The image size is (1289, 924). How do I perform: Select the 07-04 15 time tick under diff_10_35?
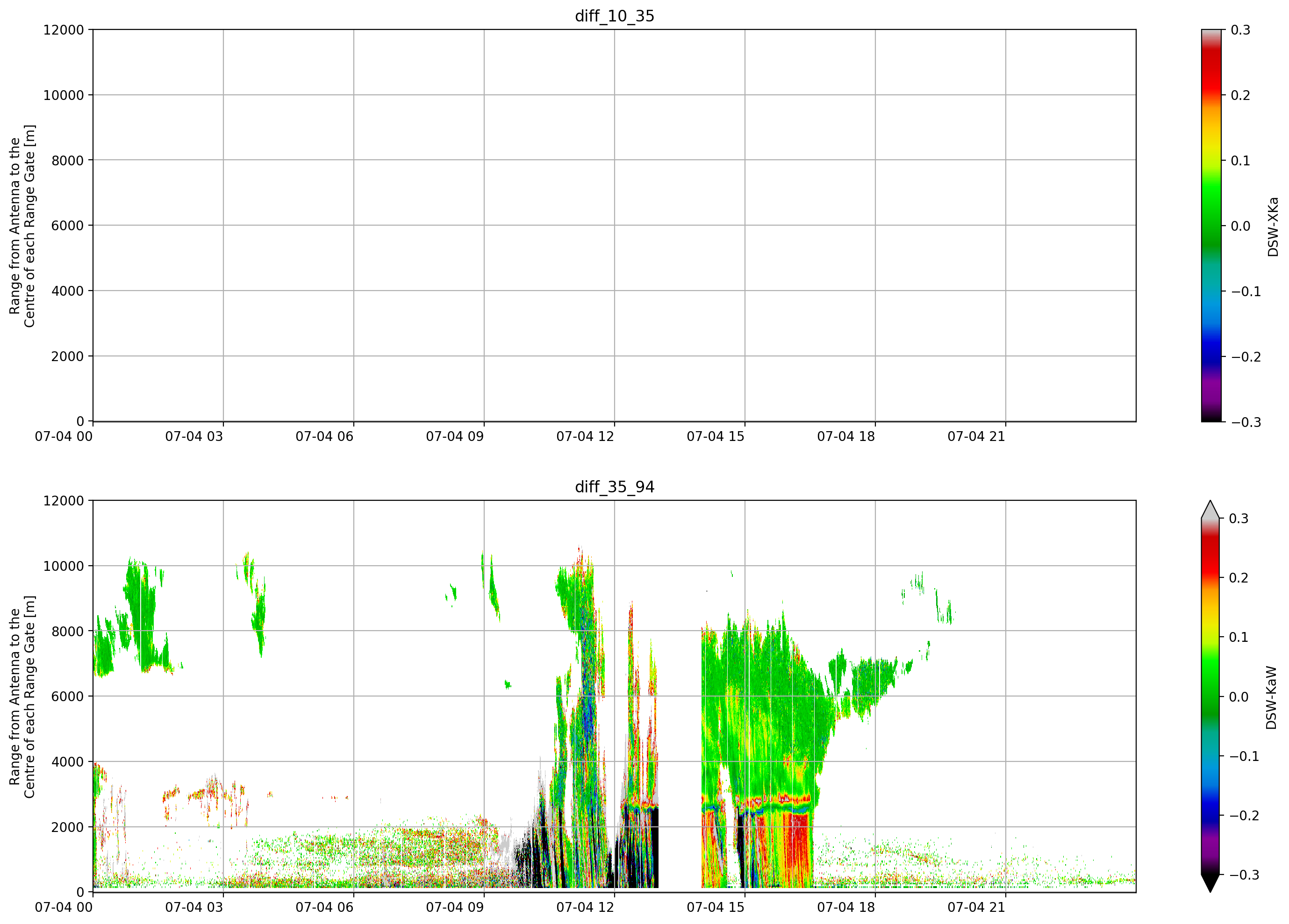click(716, 436)
